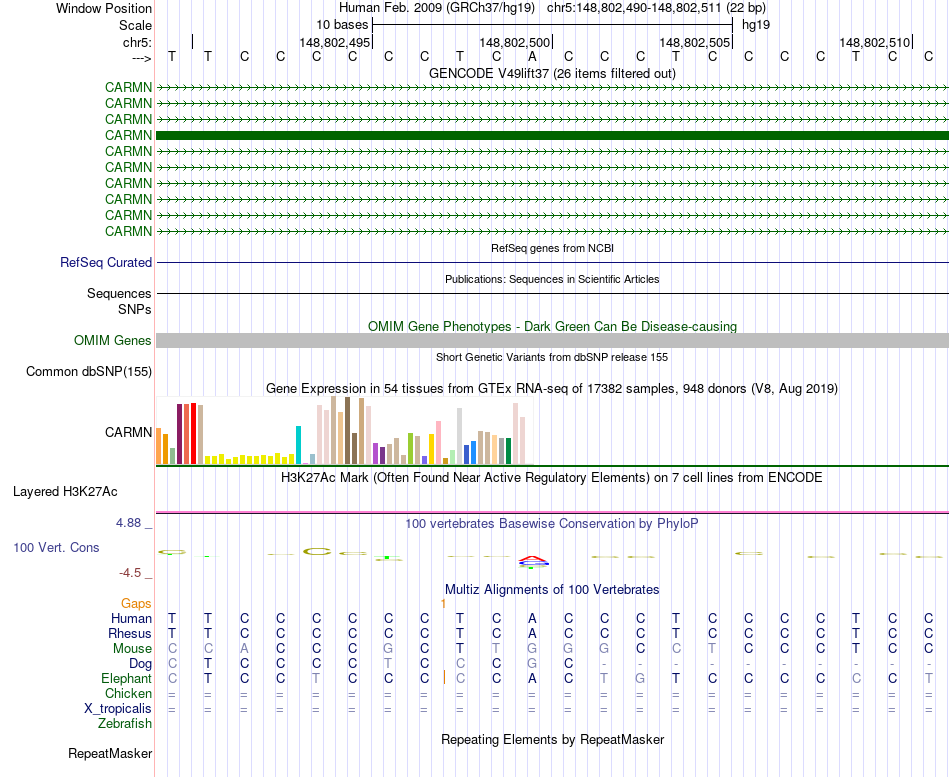The height and width of the screenshot is (777, 950).
Task: Click the 10 bases scale bar
Action: [x=553, y=25]
